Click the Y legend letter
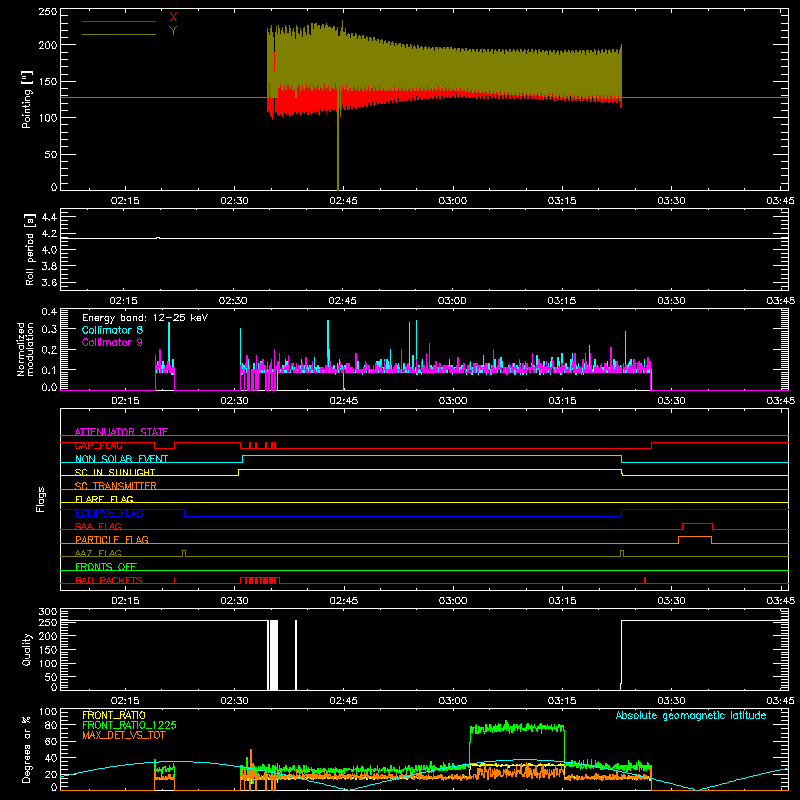This screenshot has height=800, width=800. point(173,31)
